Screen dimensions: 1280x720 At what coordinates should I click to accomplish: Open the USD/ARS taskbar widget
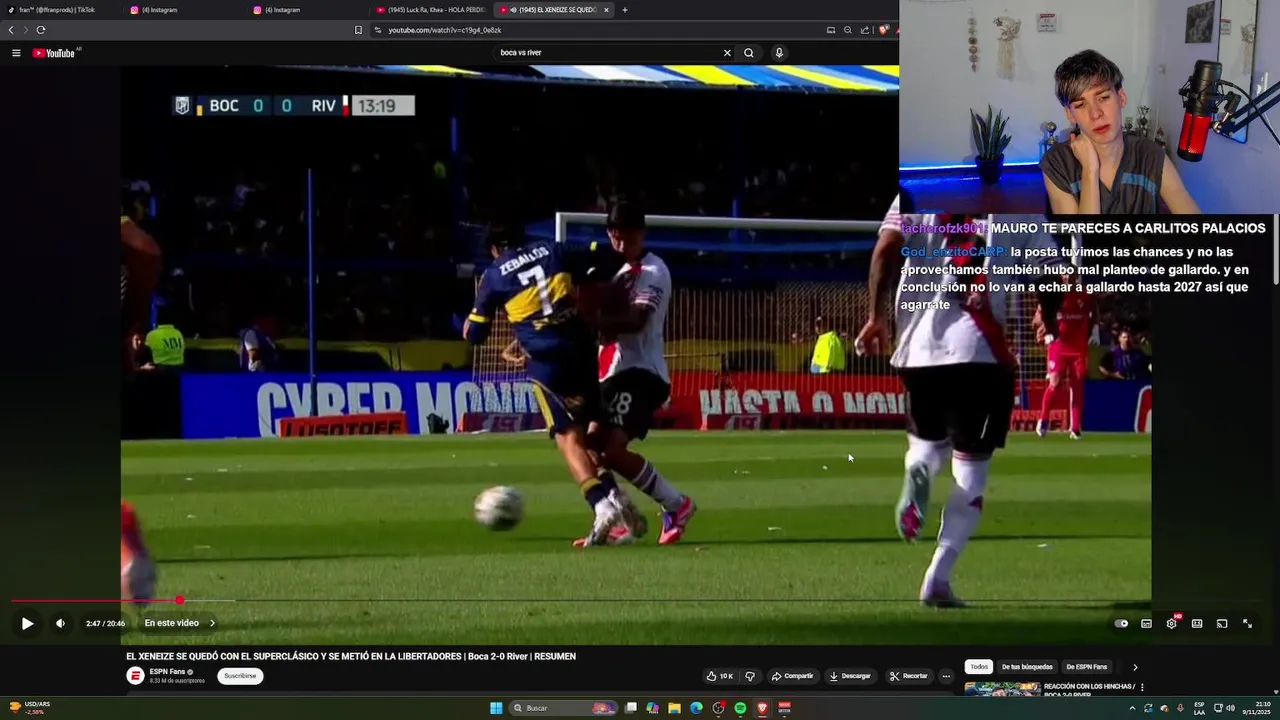coord(28,708)
